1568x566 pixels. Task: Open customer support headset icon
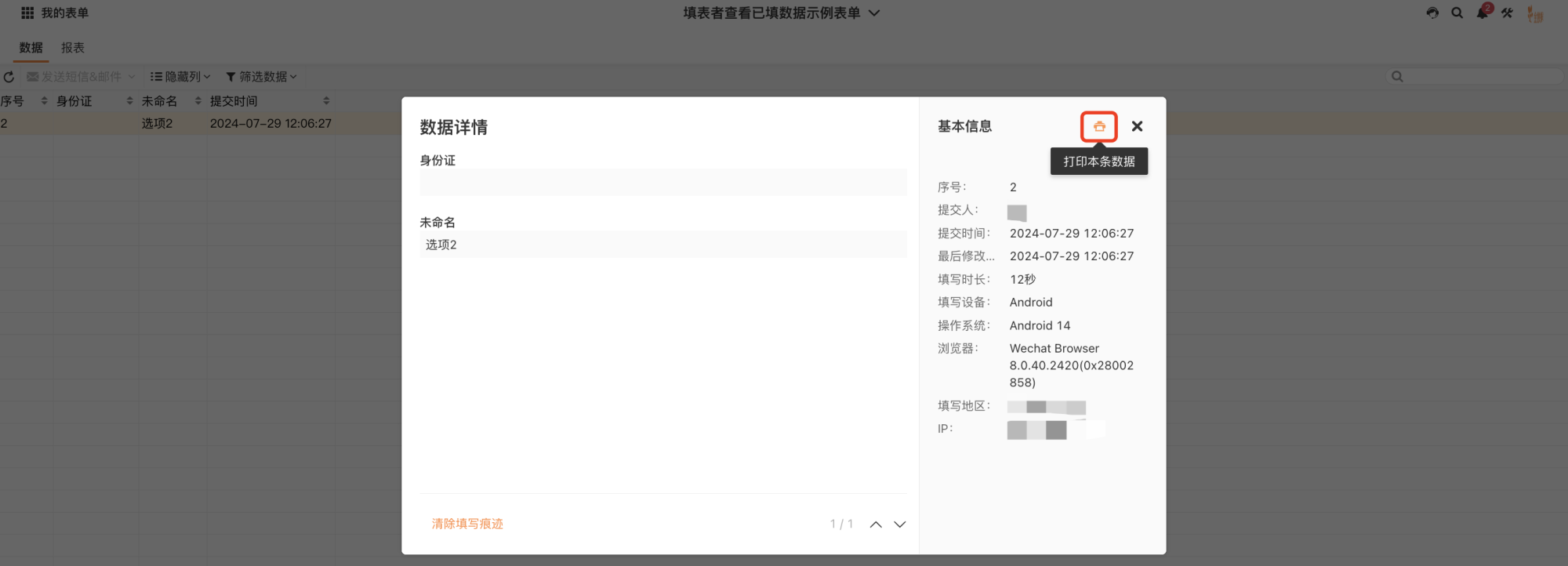1432,13
